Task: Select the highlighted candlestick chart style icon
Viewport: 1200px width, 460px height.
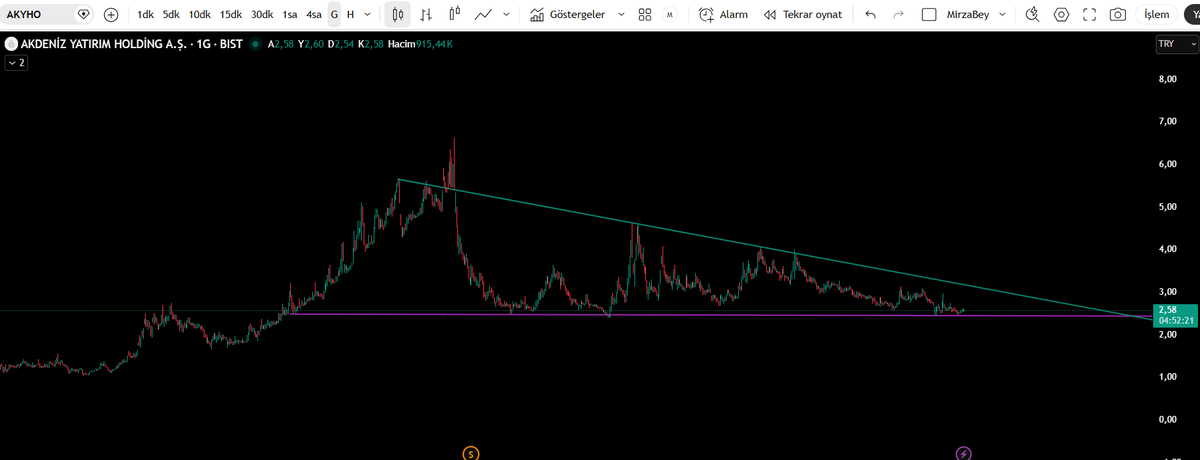Action: (398, 15)
